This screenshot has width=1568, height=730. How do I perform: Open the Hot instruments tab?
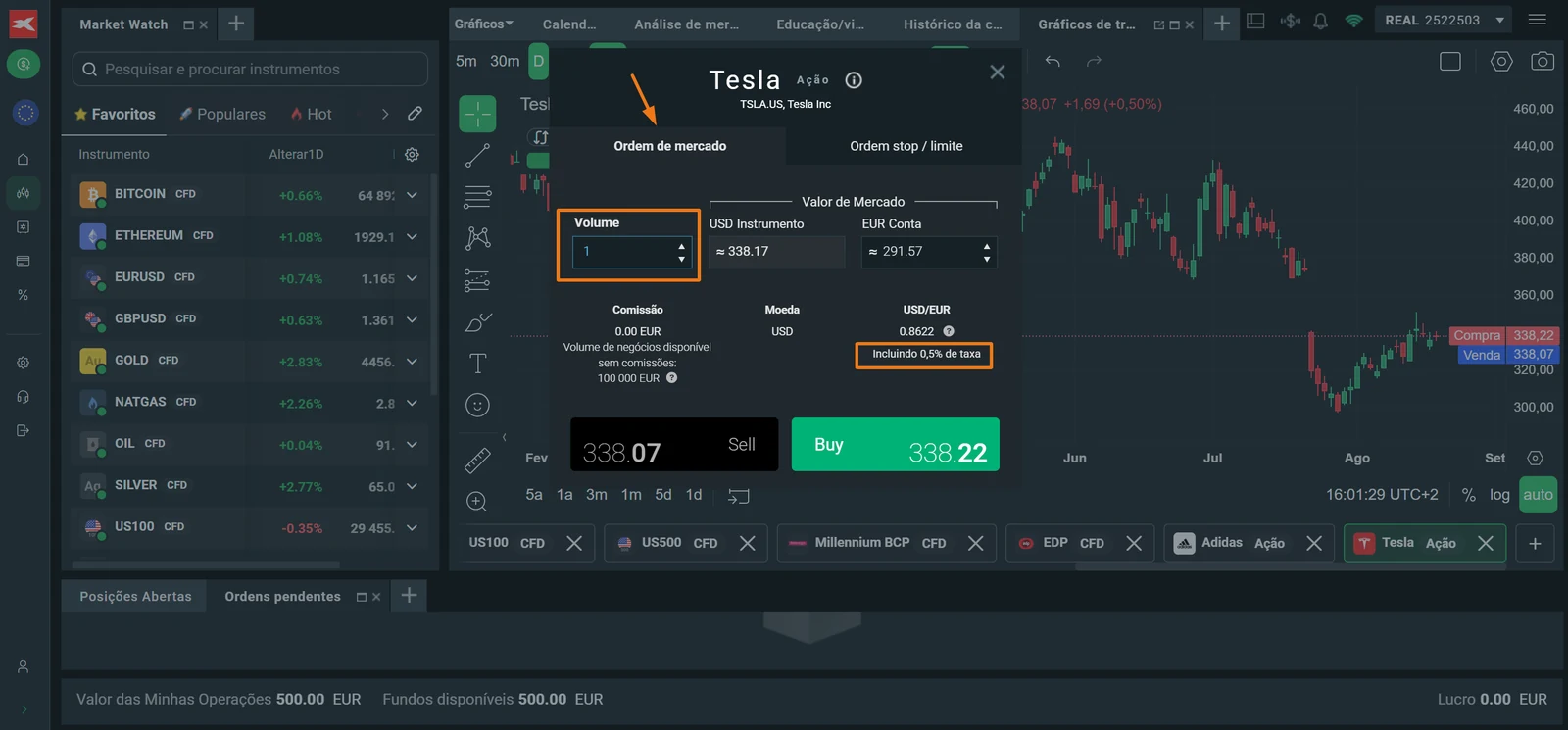[311, 114]
